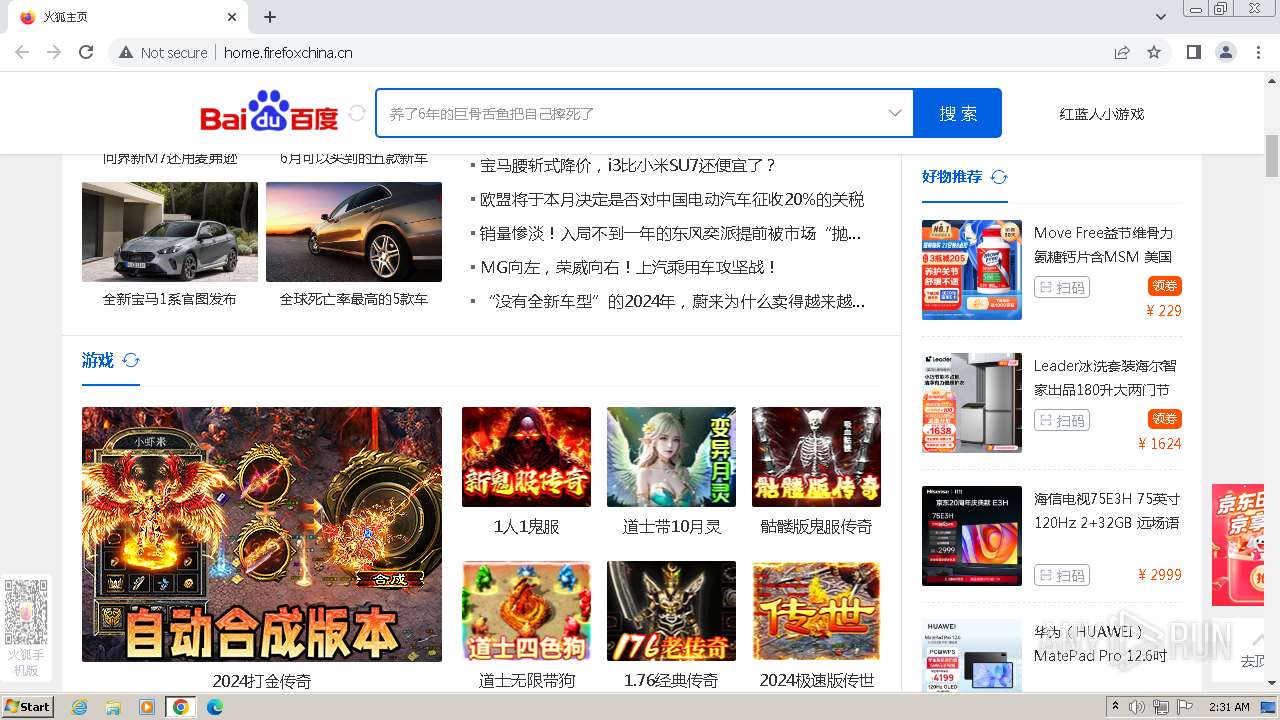Open 全新宝马1系官图发布 car thumbnail
The width and height of the screenshot is (1280, 720).
click(170, 232)
